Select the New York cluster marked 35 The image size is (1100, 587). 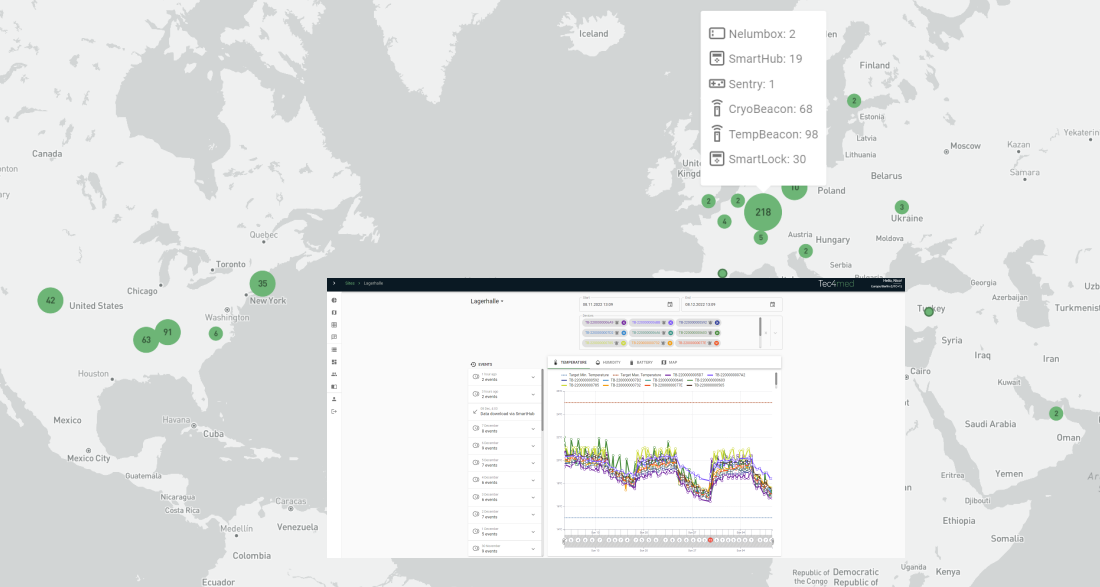click(x=262, y=284)
